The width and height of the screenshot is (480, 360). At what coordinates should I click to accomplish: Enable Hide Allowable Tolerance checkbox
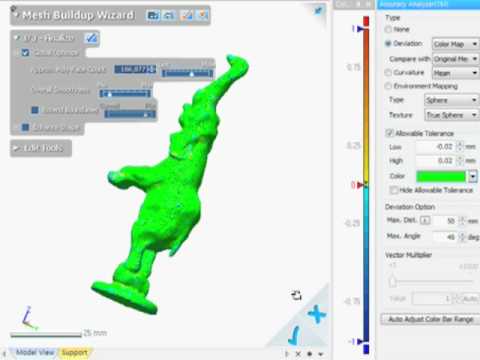coord(394,190)
